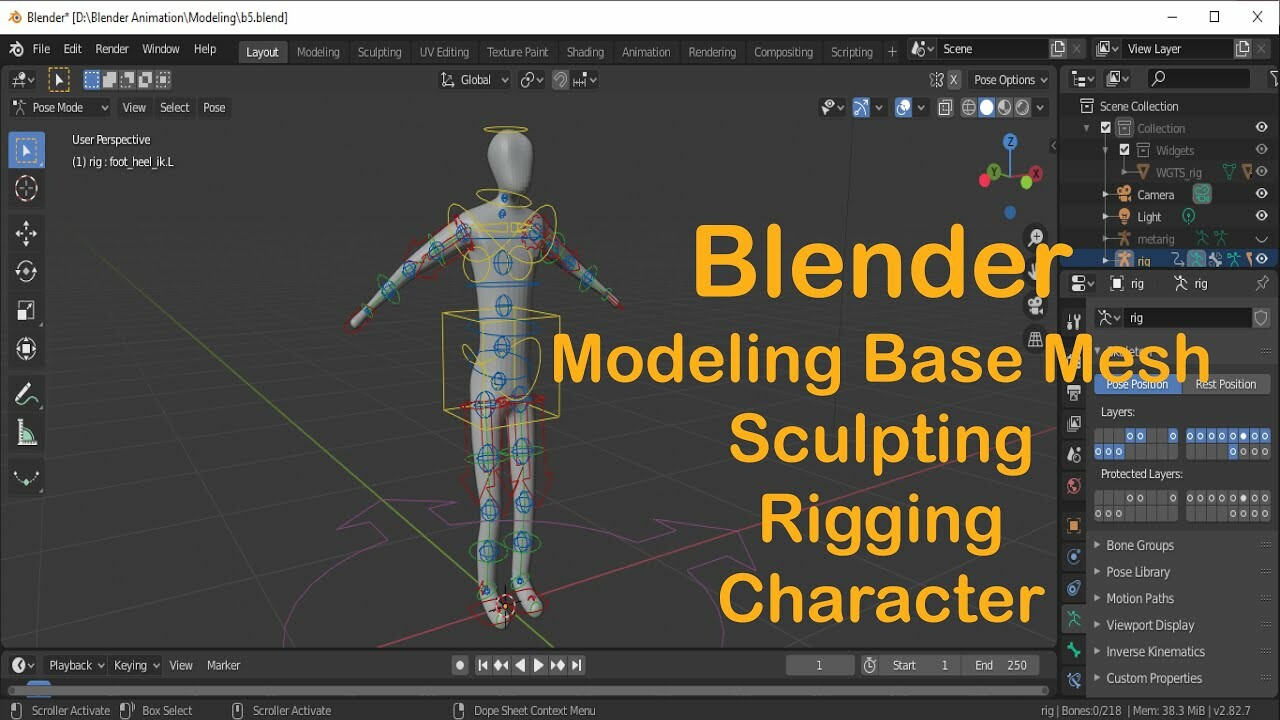Open the Keying dropdown in timeline
Screen dimensions: 1280x720
(135, 665)
